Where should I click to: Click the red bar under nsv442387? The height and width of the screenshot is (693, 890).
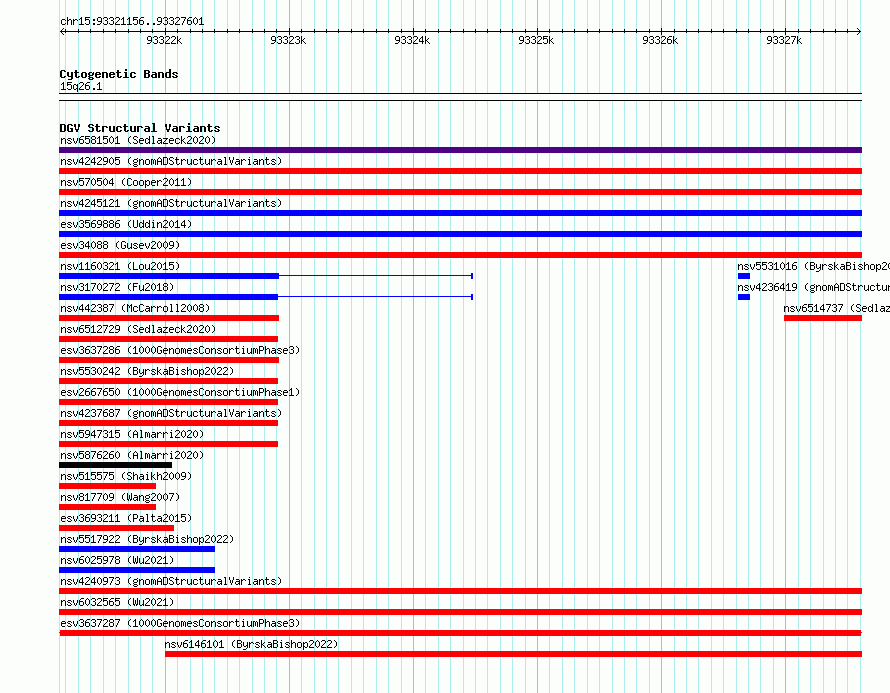click(x=169, y=318)
